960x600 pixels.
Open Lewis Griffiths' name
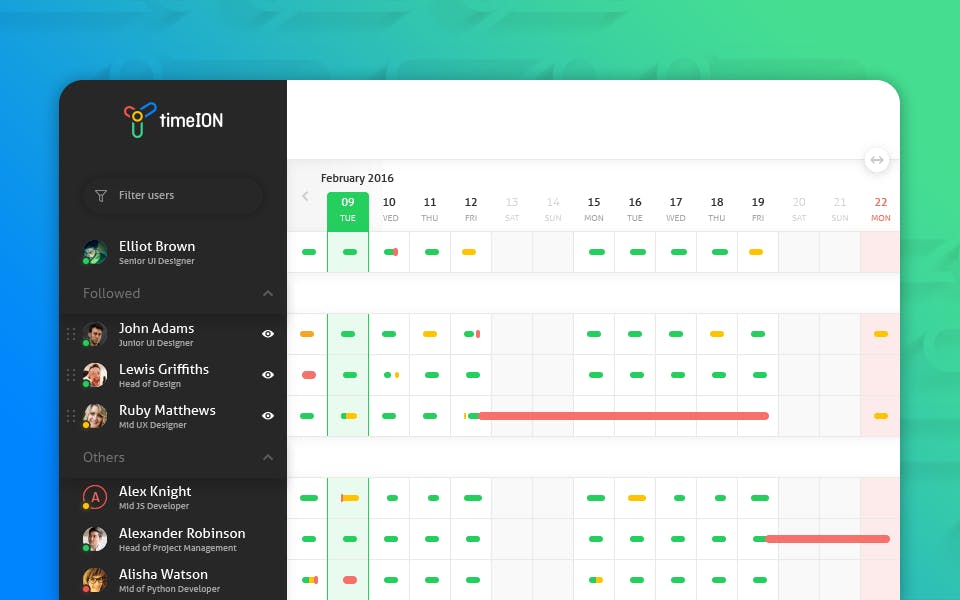coord(163,369)
